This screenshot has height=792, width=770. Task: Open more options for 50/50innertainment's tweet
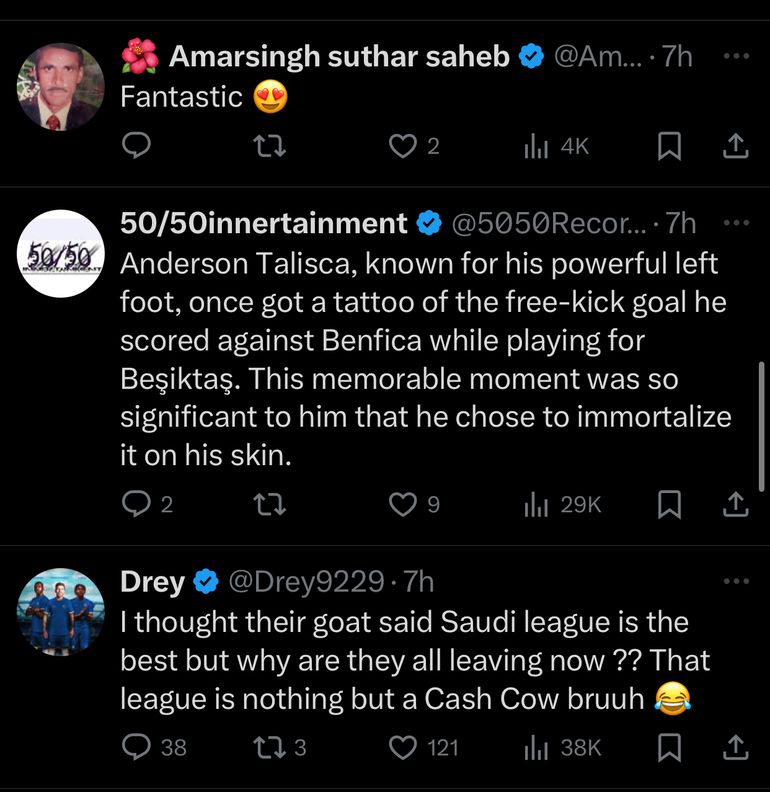click(735, 222)
